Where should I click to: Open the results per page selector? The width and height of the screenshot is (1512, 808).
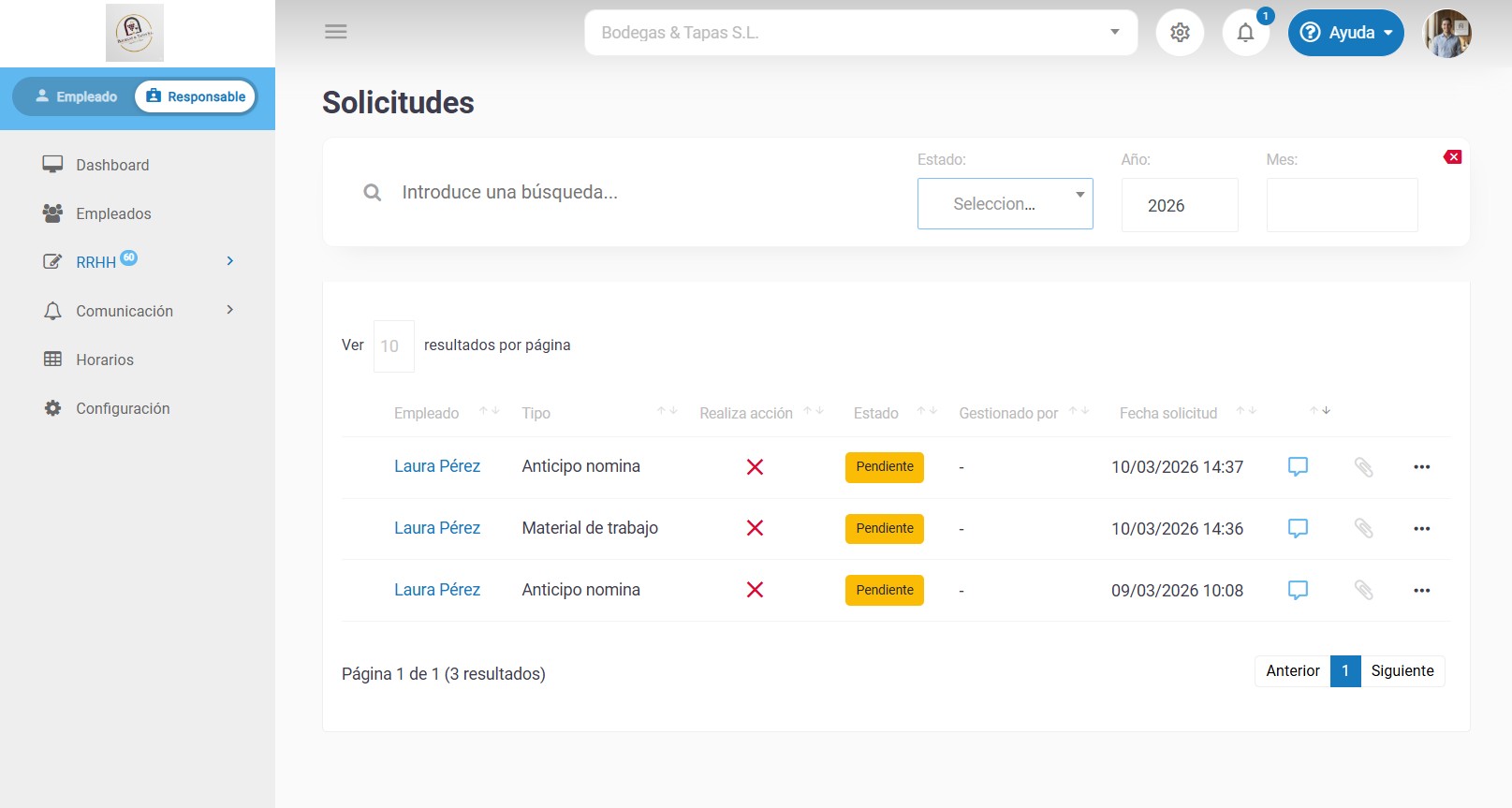[x=393, y=346]
